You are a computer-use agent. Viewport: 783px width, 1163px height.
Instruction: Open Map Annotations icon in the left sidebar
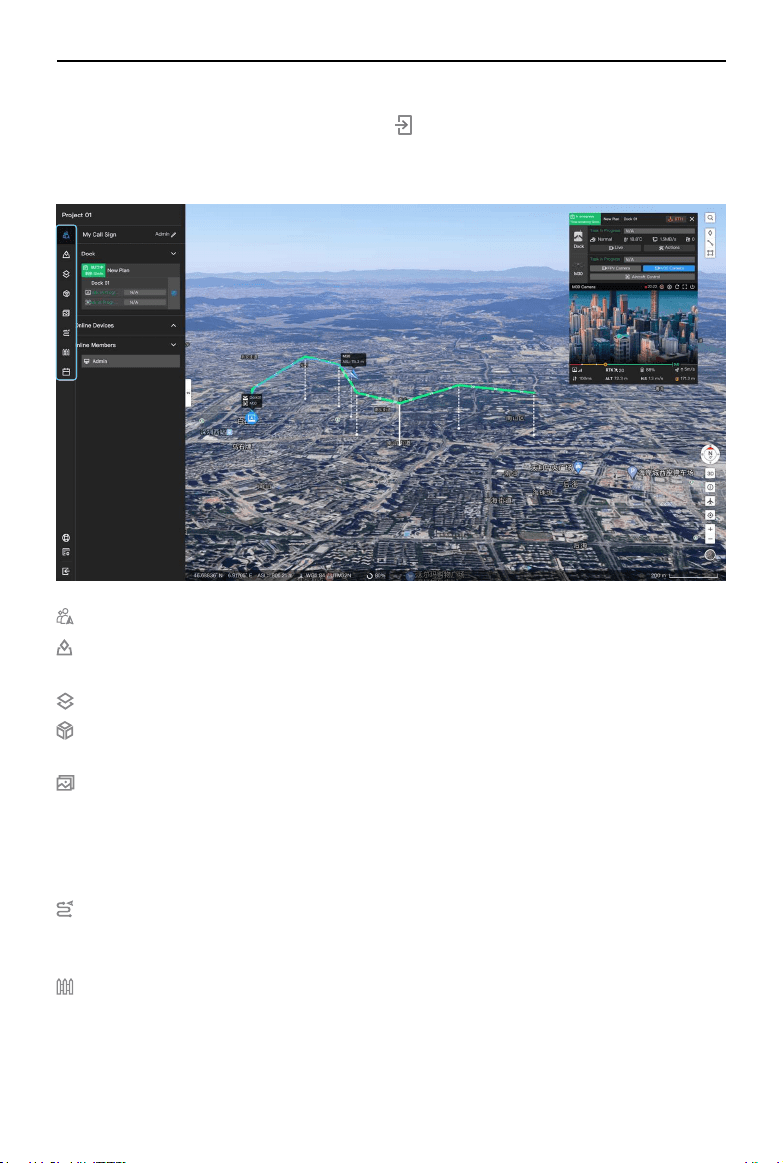click(x=66, y=254)
